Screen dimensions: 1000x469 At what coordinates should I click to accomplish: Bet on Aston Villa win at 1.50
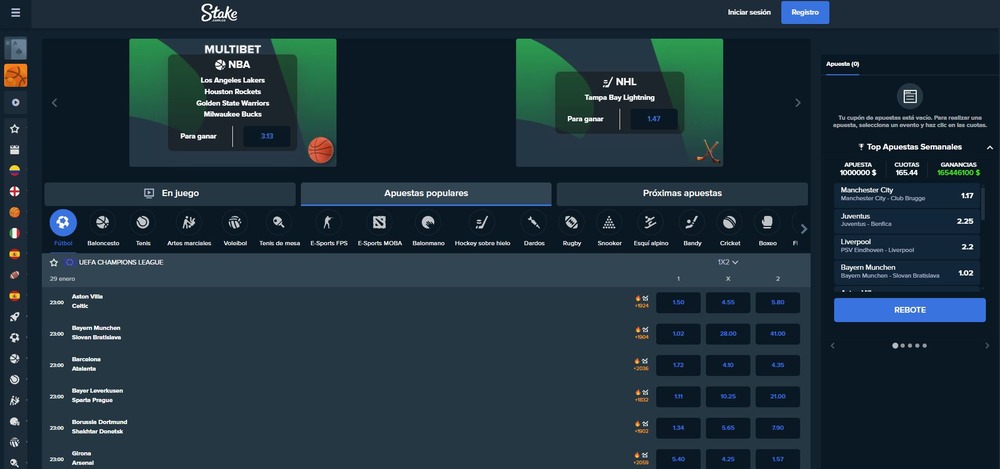(678, 302)
